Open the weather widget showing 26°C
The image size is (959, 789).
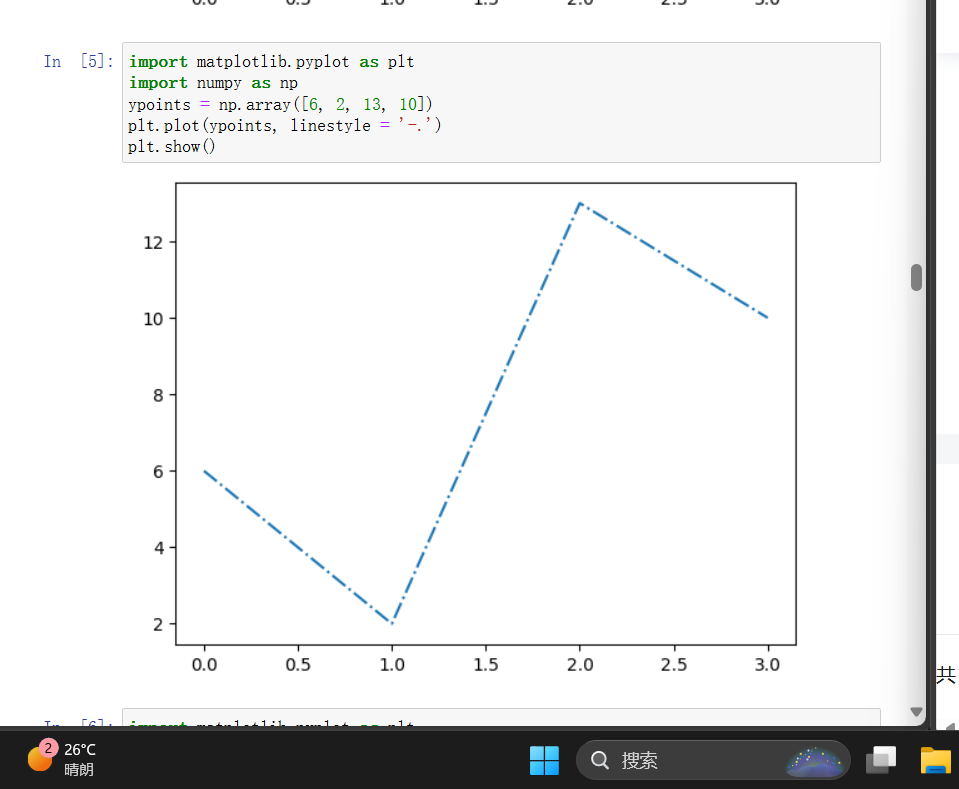61,759
